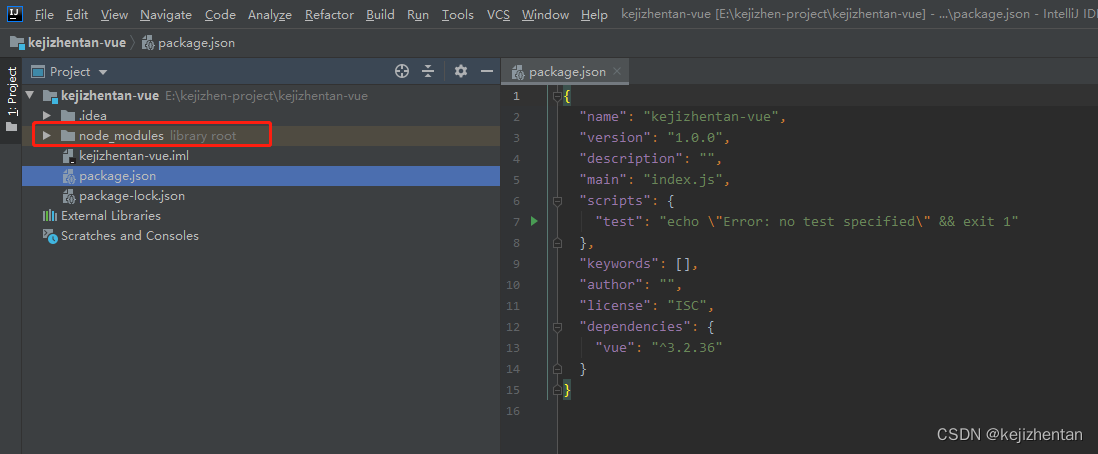Open the Build menu
1098x454 pixels.
click(x=380, y=14)
